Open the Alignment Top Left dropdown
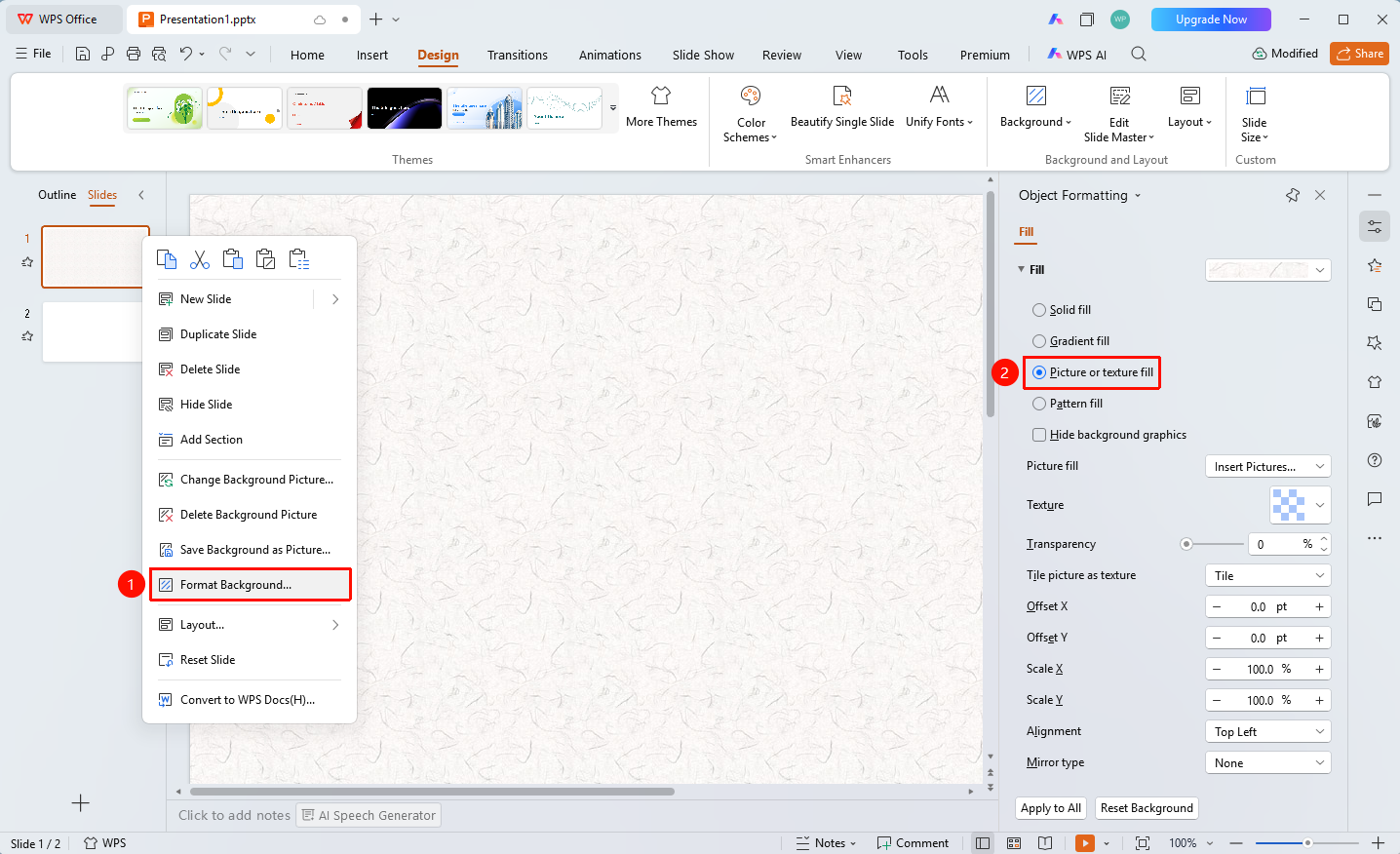 (1268, 732)
